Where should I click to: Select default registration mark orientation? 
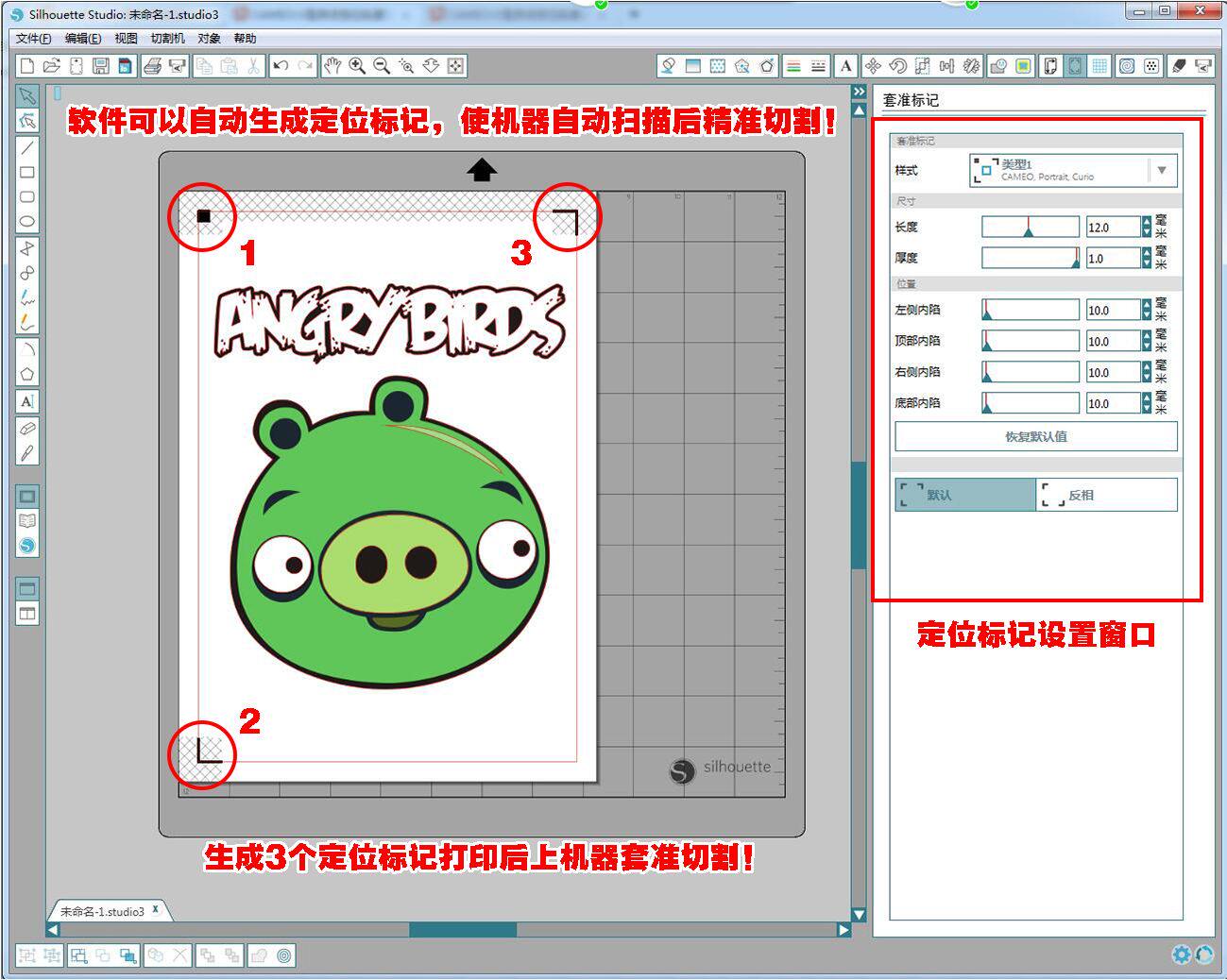[x=965, y=495]
